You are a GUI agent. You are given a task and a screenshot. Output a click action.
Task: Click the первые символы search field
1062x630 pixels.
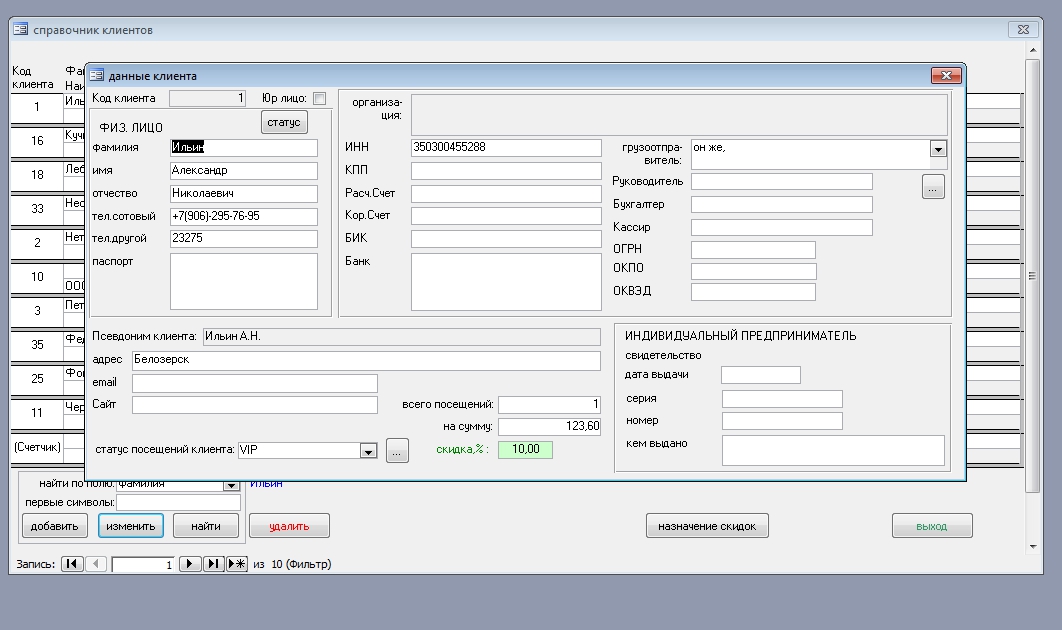pos(178,503)
